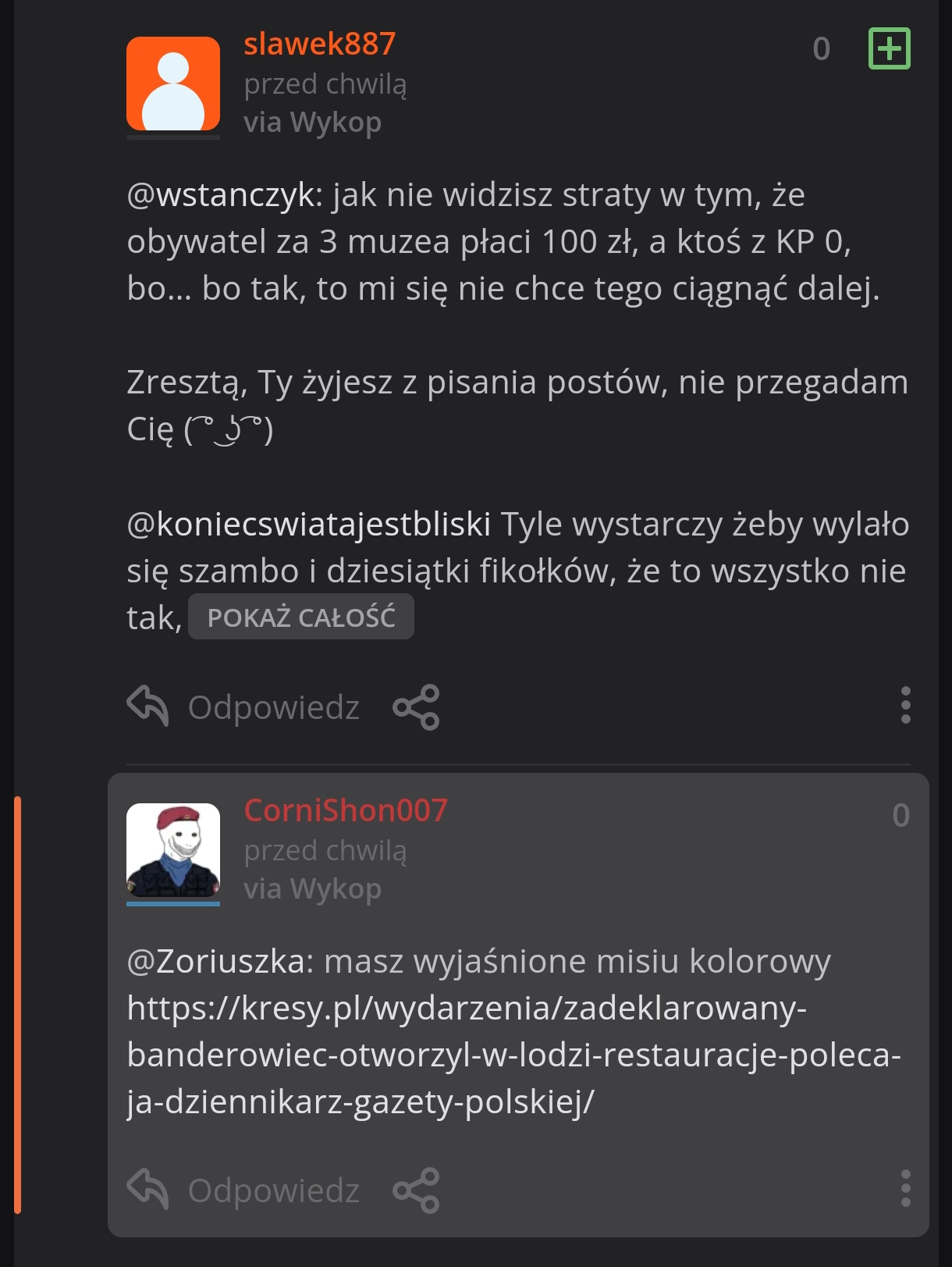Click the @Zoriuszka mention

219,961
